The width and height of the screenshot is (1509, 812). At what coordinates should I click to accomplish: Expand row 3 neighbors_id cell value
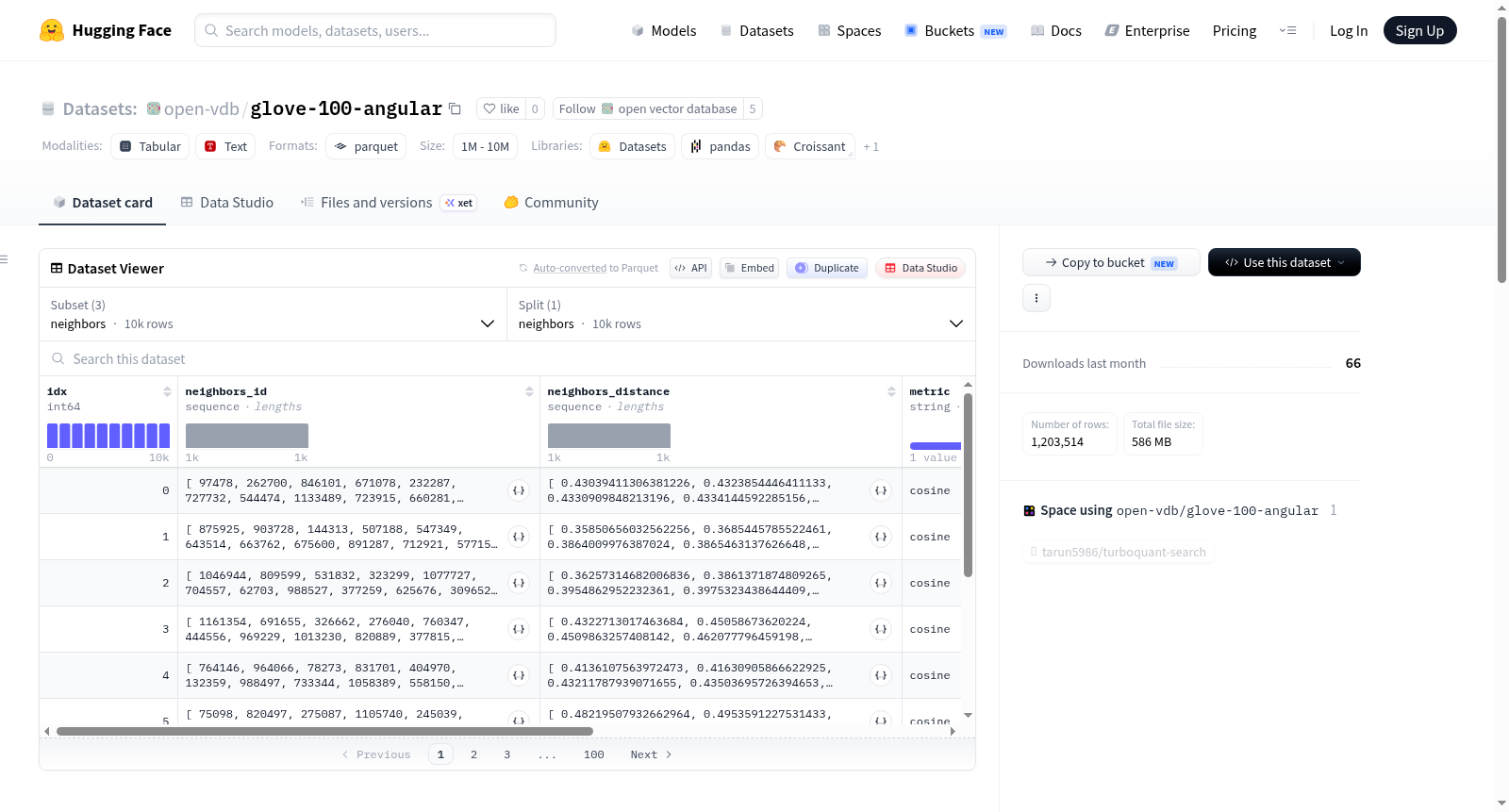point(519,629)
